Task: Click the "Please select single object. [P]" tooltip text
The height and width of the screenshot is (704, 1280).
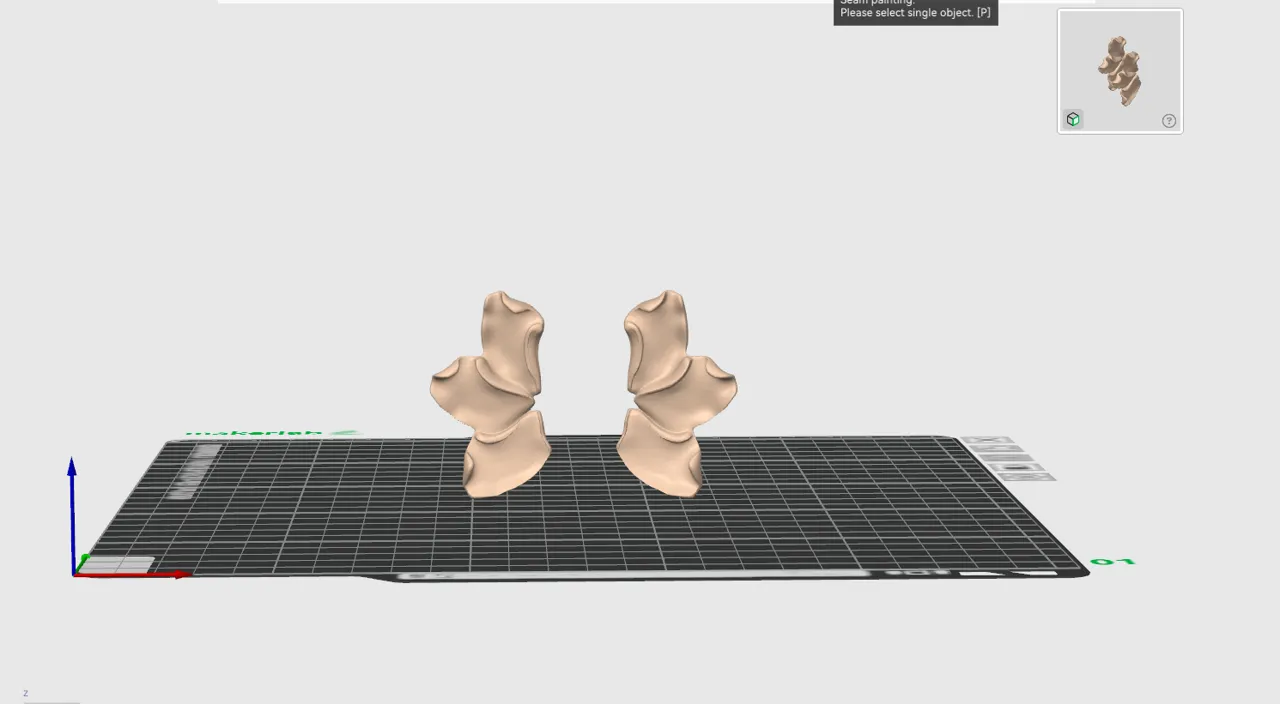Action: tap(915, 13)
